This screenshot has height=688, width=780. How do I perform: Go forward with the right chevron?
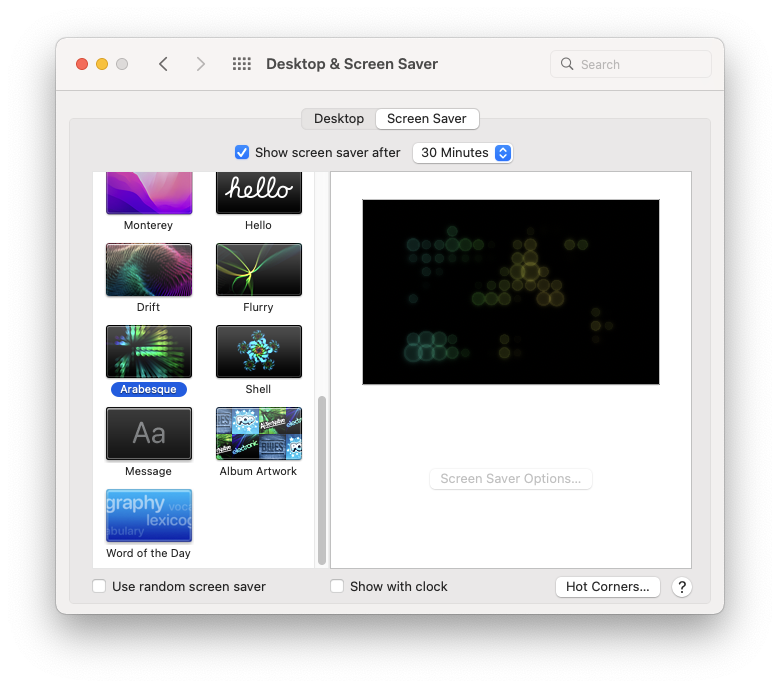200,64
